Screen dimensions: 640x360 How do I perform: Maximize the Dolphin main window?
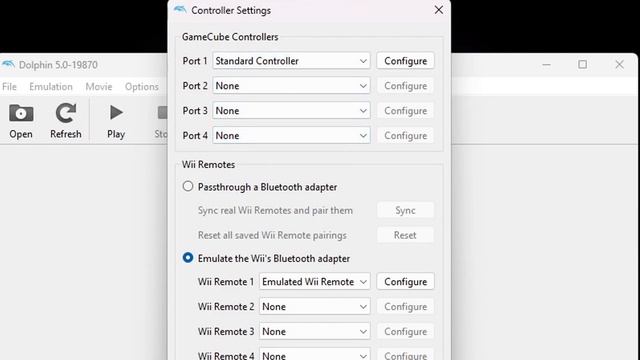click(x=582, y=64)
